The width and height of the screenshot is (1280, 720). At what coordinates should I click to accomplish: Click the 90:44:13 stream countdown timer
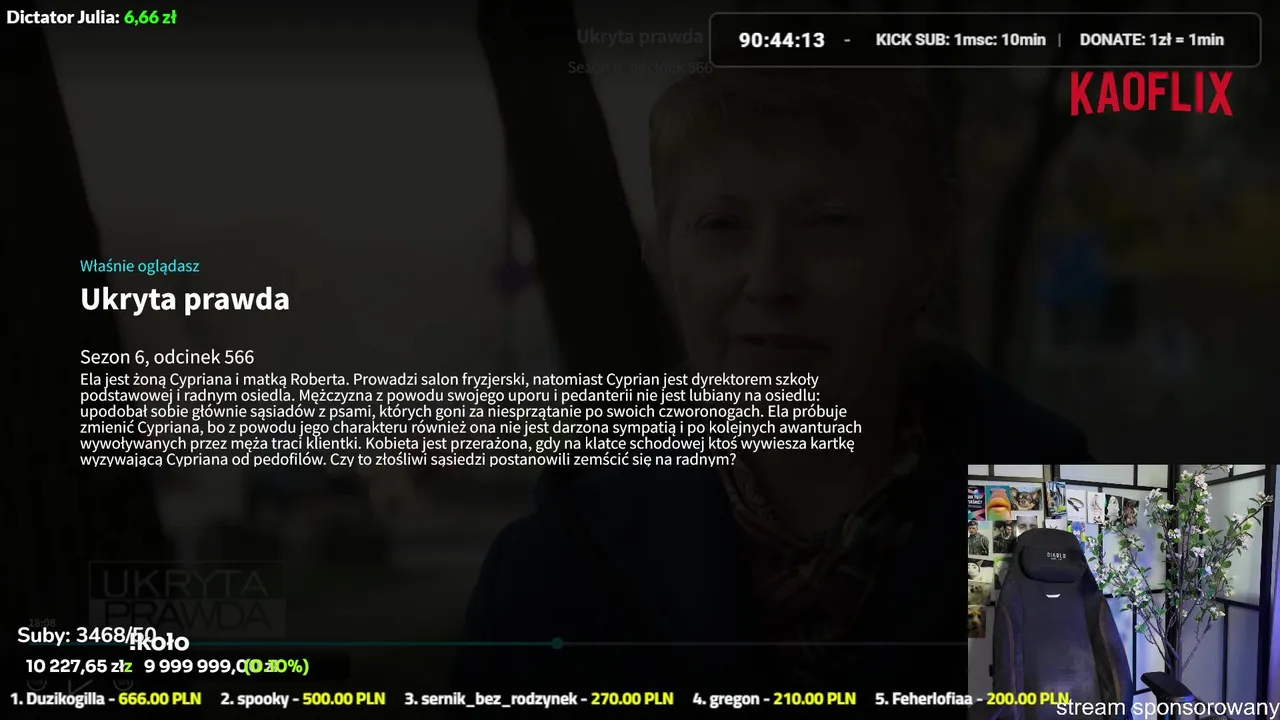click(782, 40)
